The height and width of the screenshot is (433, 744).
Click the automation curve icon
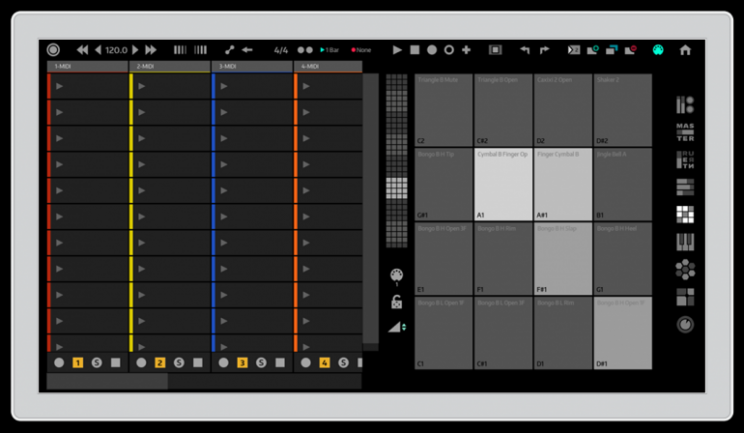(230, 50)
